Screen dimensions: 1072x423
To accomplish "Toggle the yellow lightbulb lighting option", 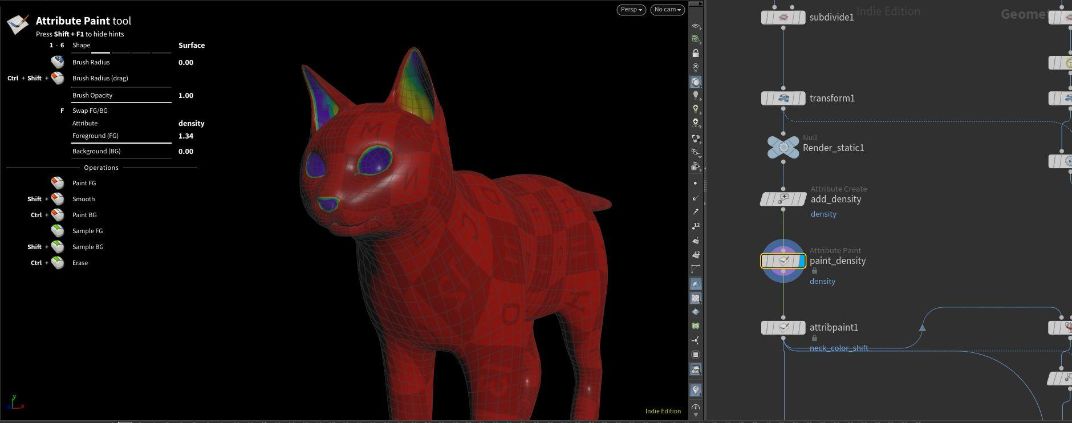I will click(696, 109).
